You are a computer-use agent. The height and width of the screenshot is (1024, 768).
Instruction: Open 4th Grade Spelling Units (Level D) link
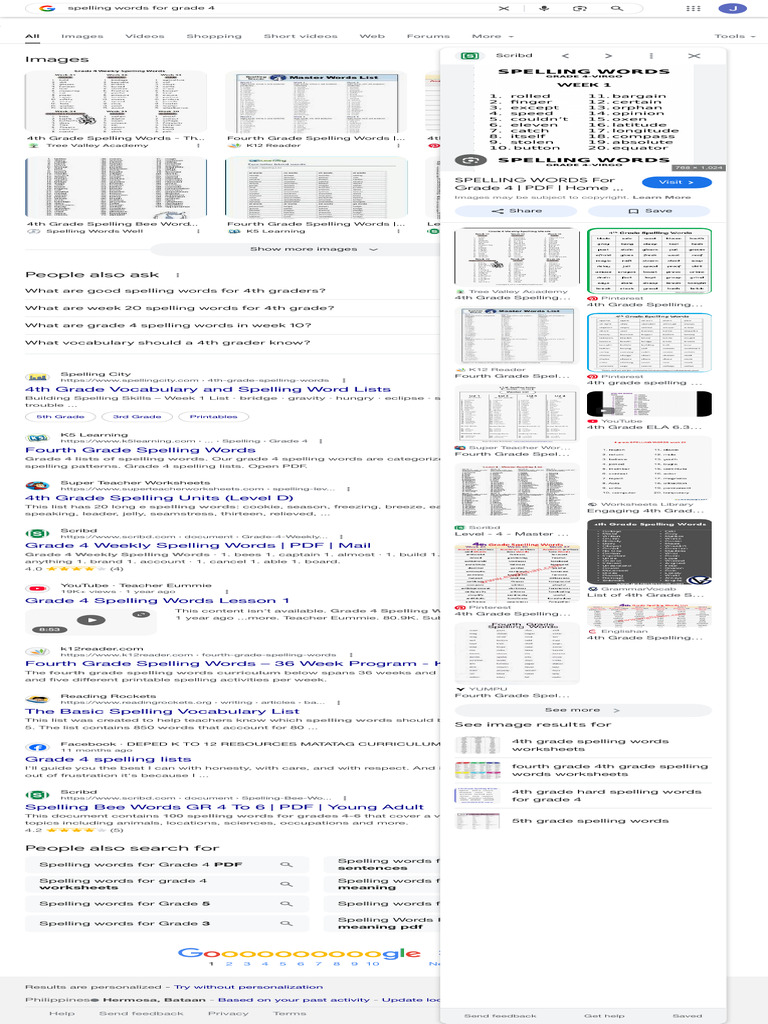pos(159,498)
